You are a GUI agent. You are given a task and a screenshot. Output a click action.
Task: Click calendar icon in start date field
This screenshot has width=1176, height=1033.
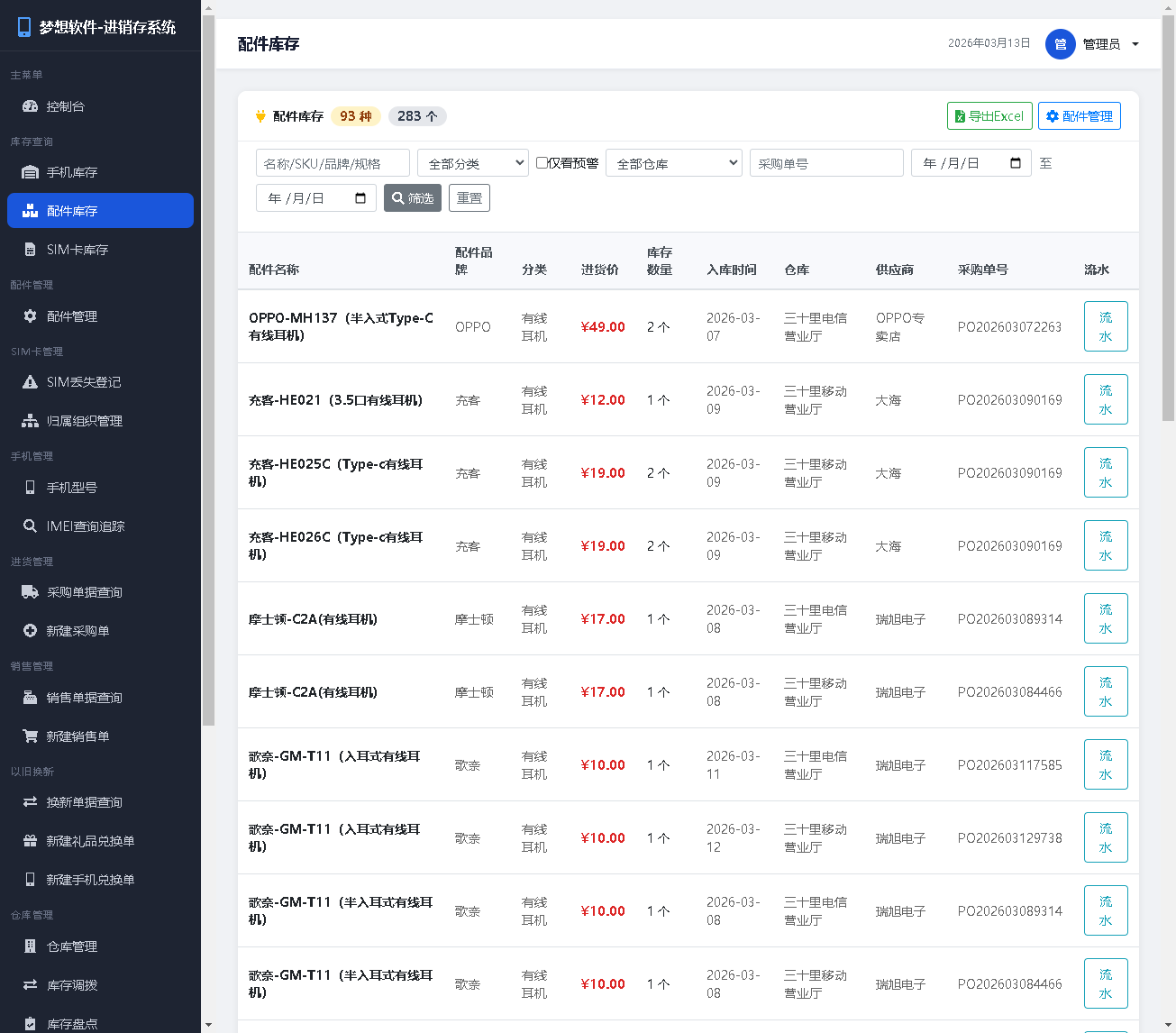click(1016, 163)
